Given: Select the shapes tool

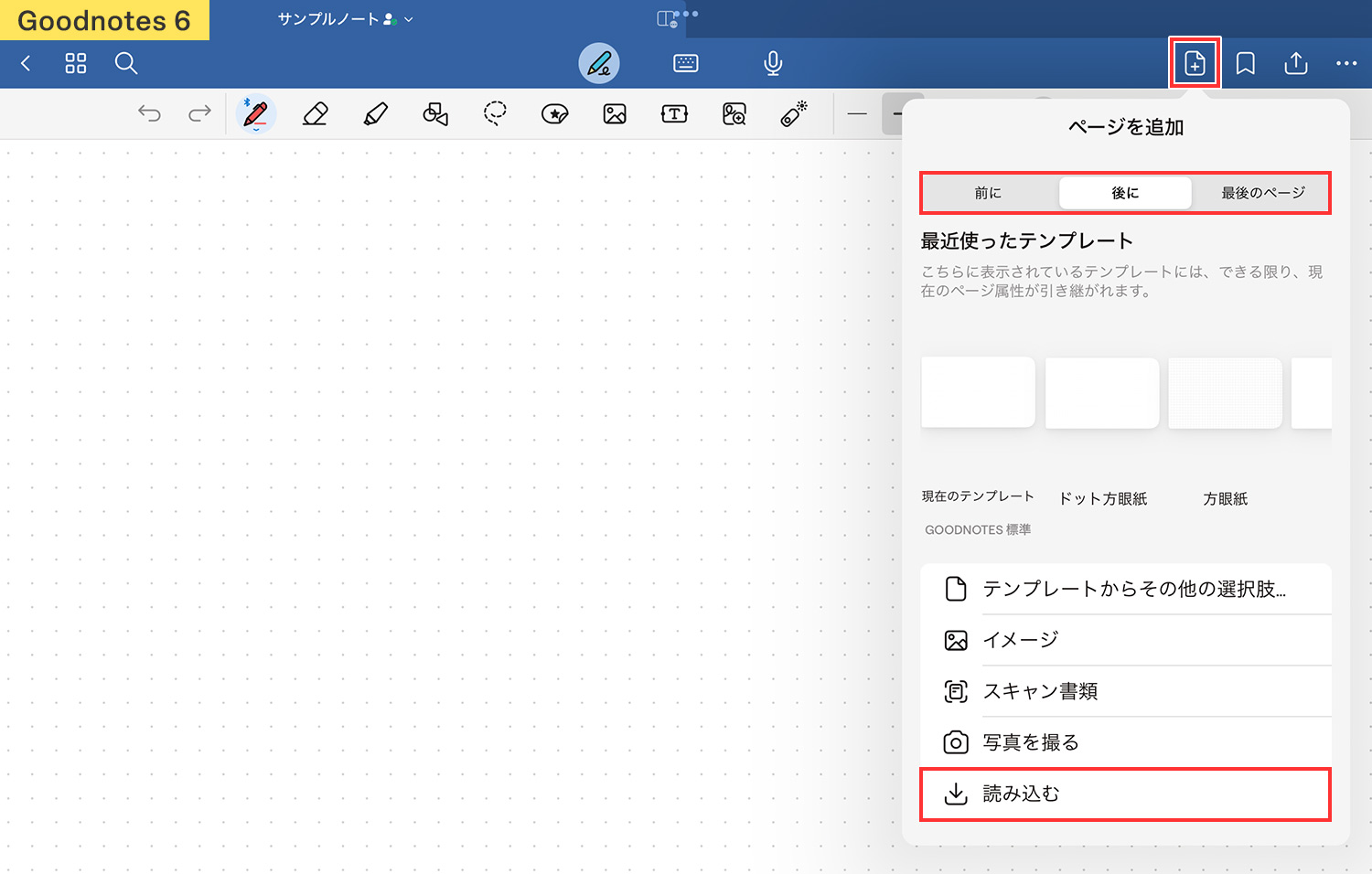Looking at the screenshot, I should [x=435, y=114].
